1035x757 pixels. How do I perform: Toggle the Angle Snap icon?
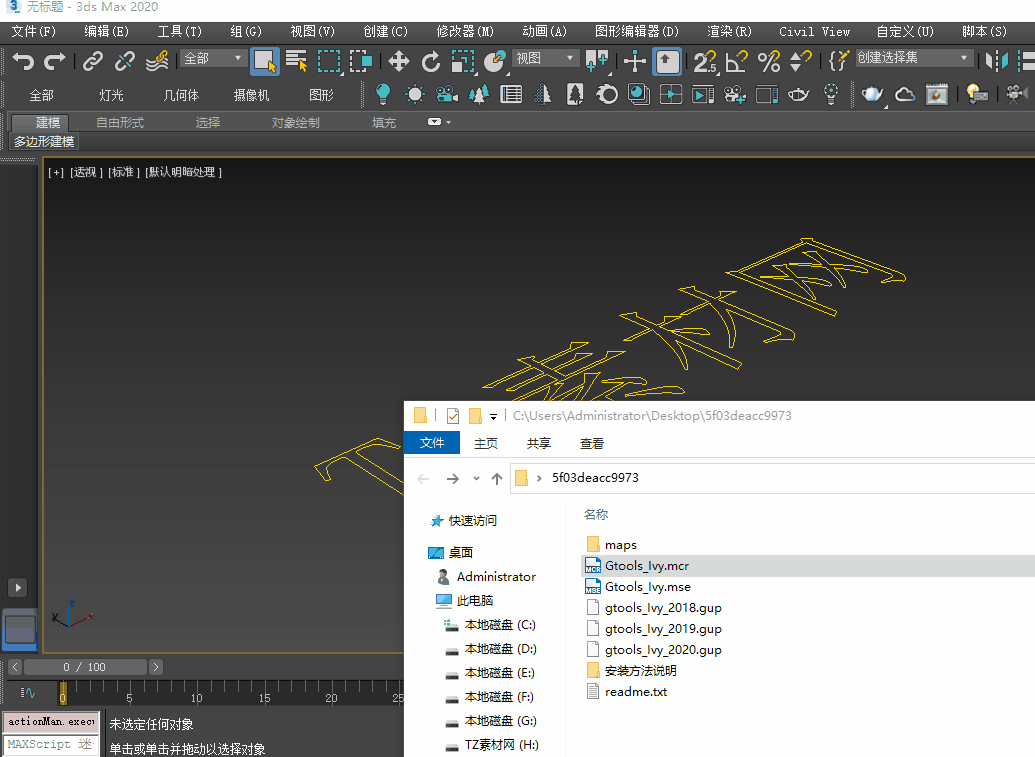point(737,62)
